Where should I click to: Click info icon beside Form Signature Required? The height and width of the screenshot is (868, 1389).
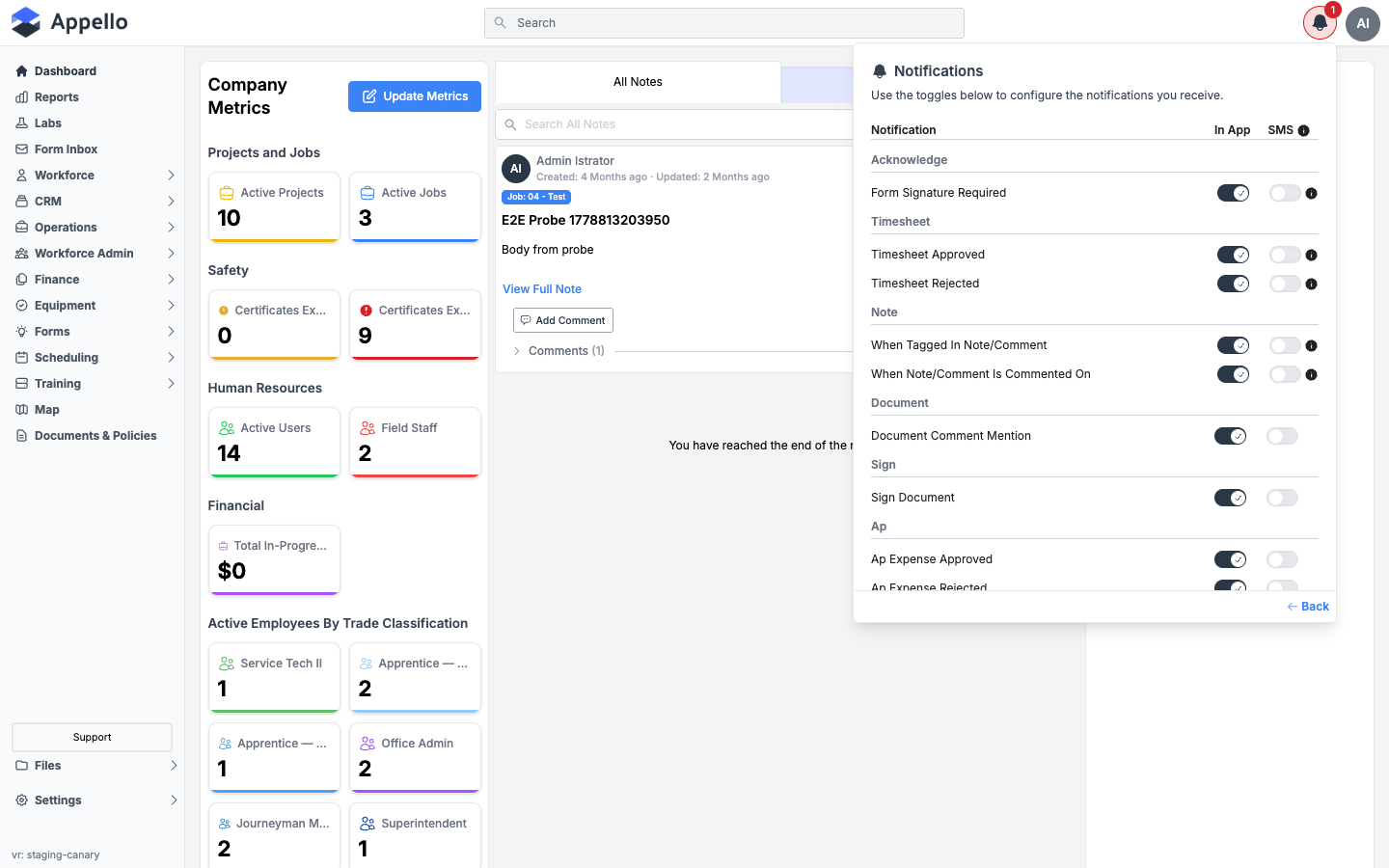[1311, 194]
